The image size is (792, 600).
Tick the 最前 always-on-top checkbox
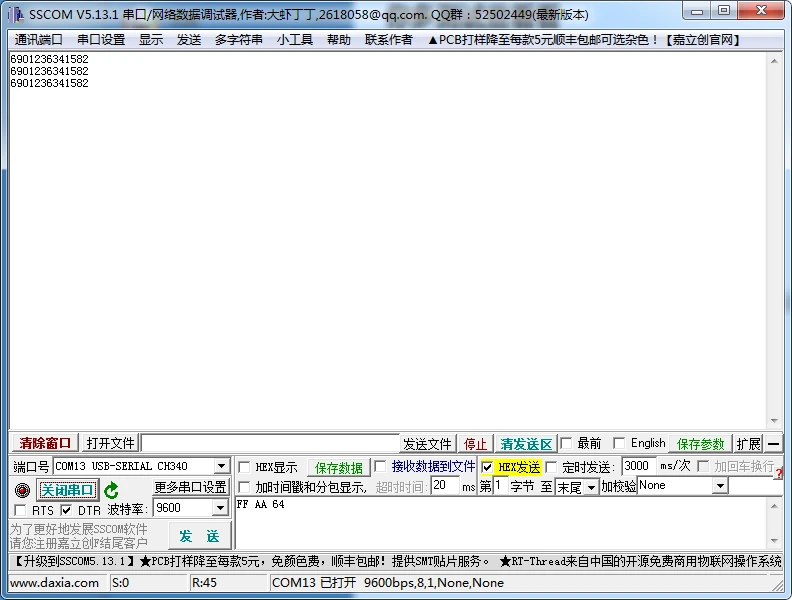point(566,443)
